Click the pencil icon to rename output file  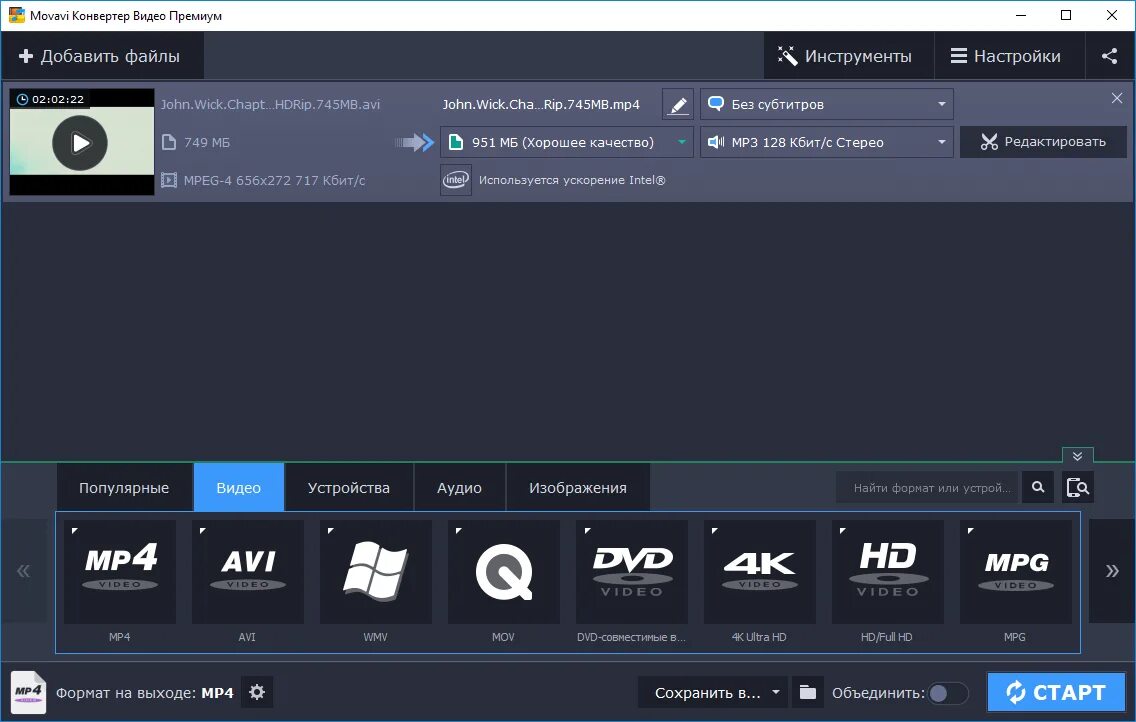[677, 104]
